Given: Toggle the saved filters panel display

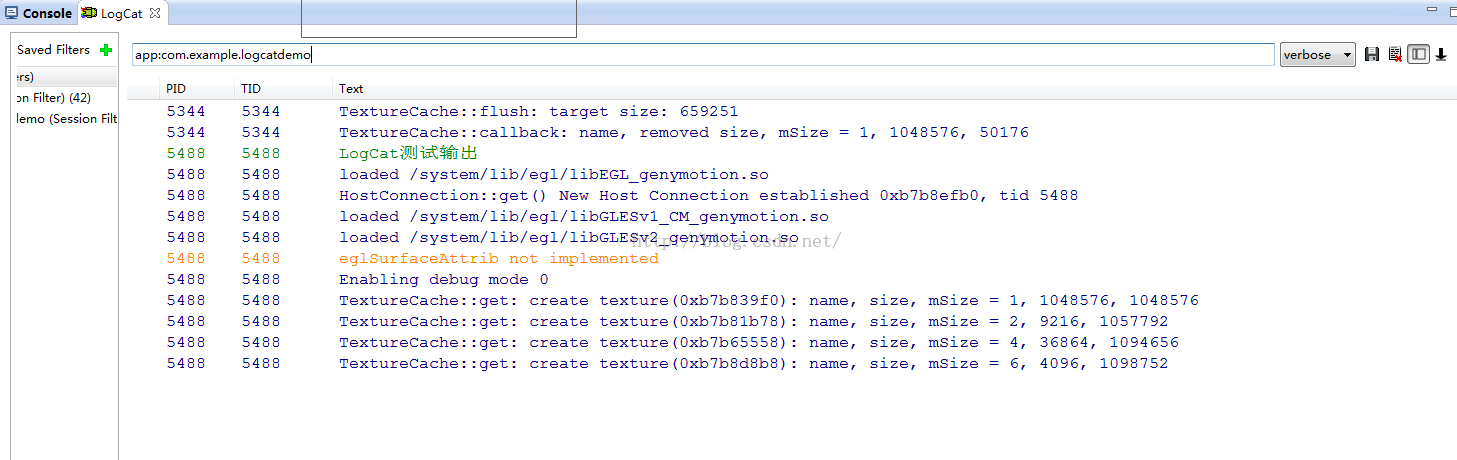Looking at the screenshot, I should [x=1418, y=55].
